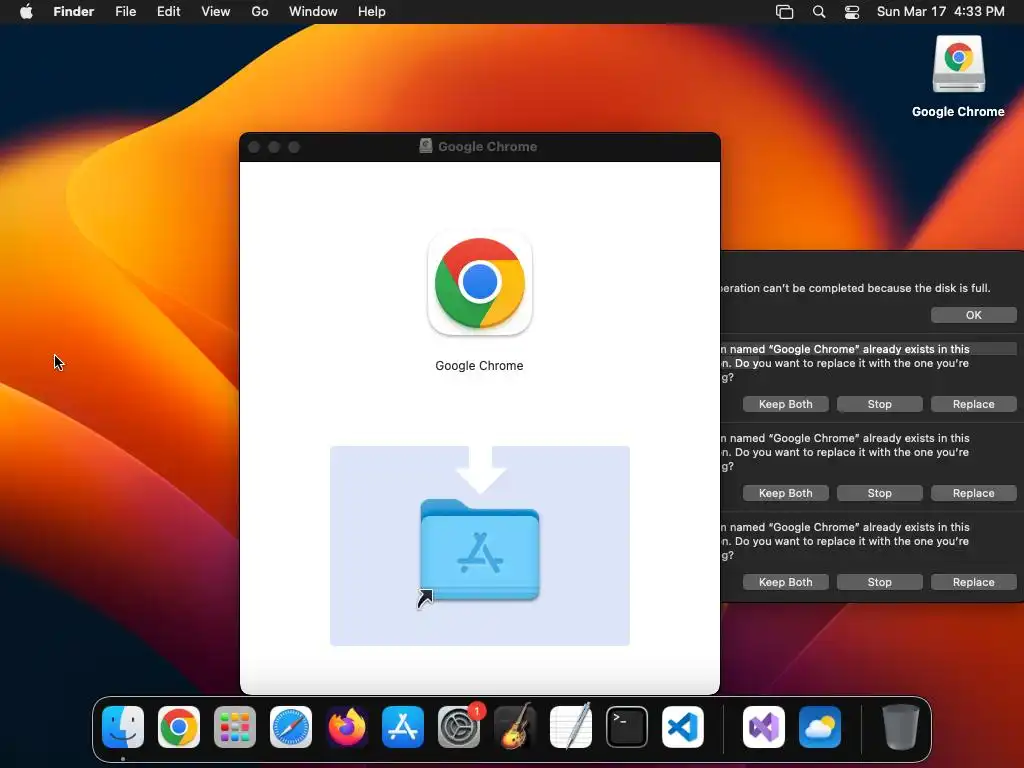
Task: Click Keep Both in the bottom replace prompt
Action: [786, 582]
